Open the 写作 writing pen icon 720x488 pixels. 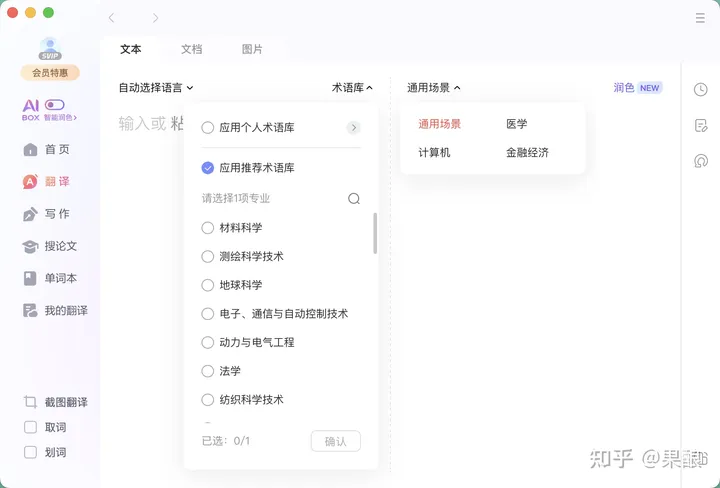click(x=30, y=214)
